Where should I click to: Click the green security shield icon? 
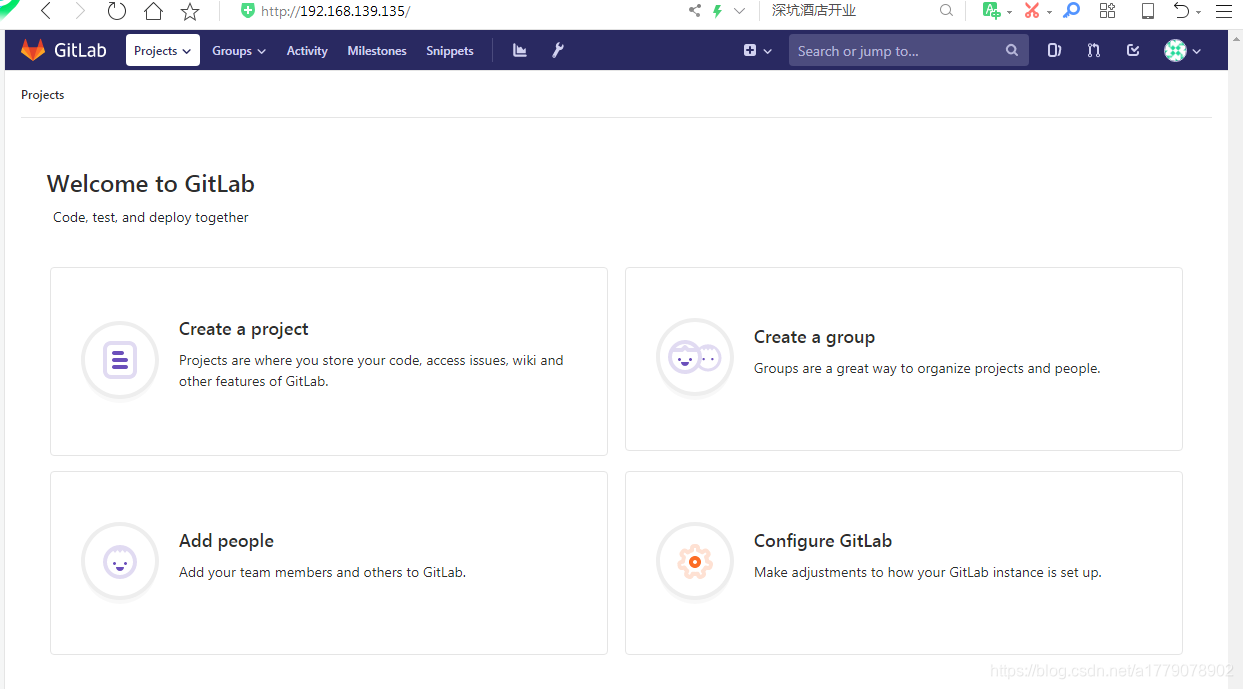248,11
